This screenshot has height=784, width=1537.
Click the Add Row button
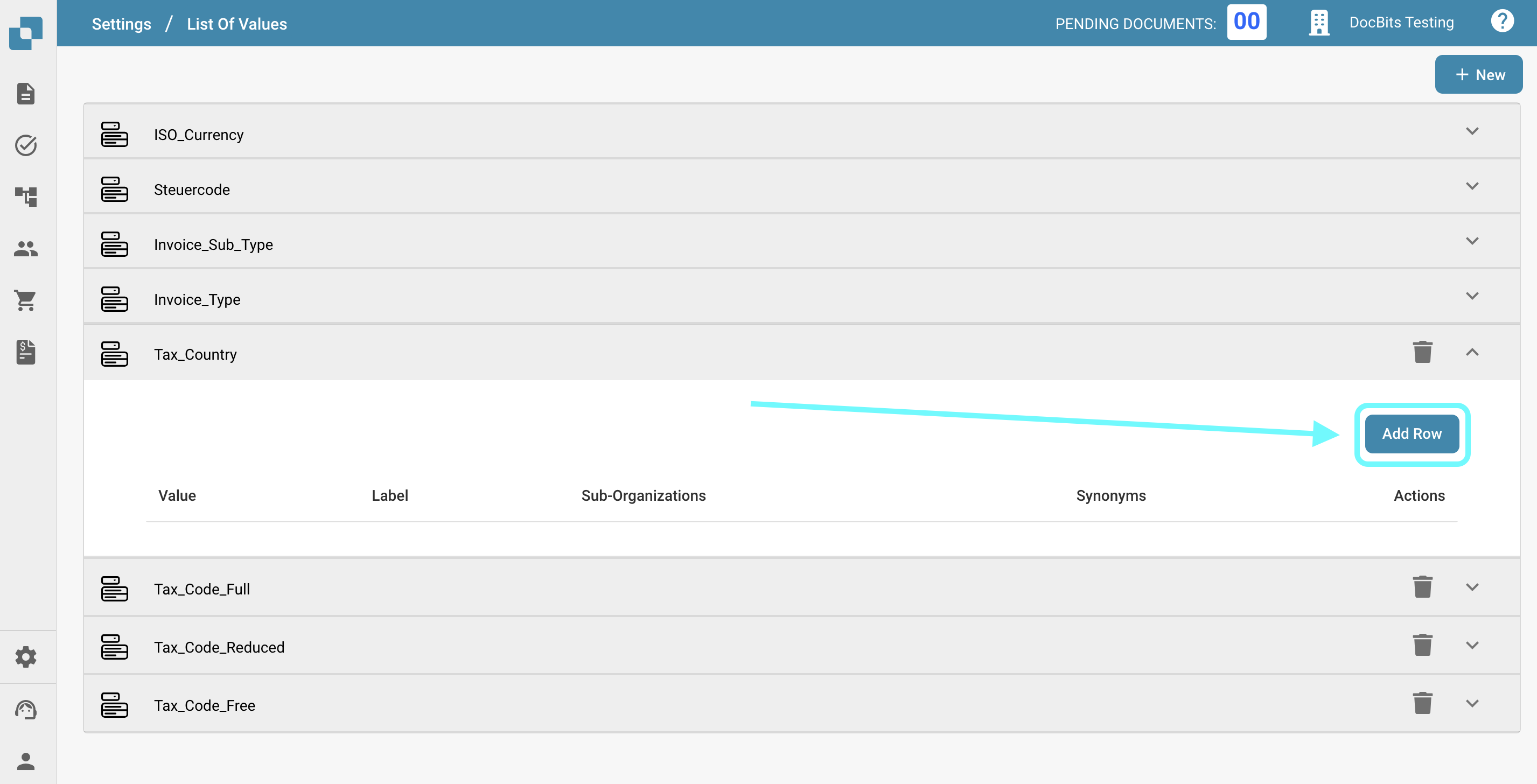click(x=1412, y=434)
